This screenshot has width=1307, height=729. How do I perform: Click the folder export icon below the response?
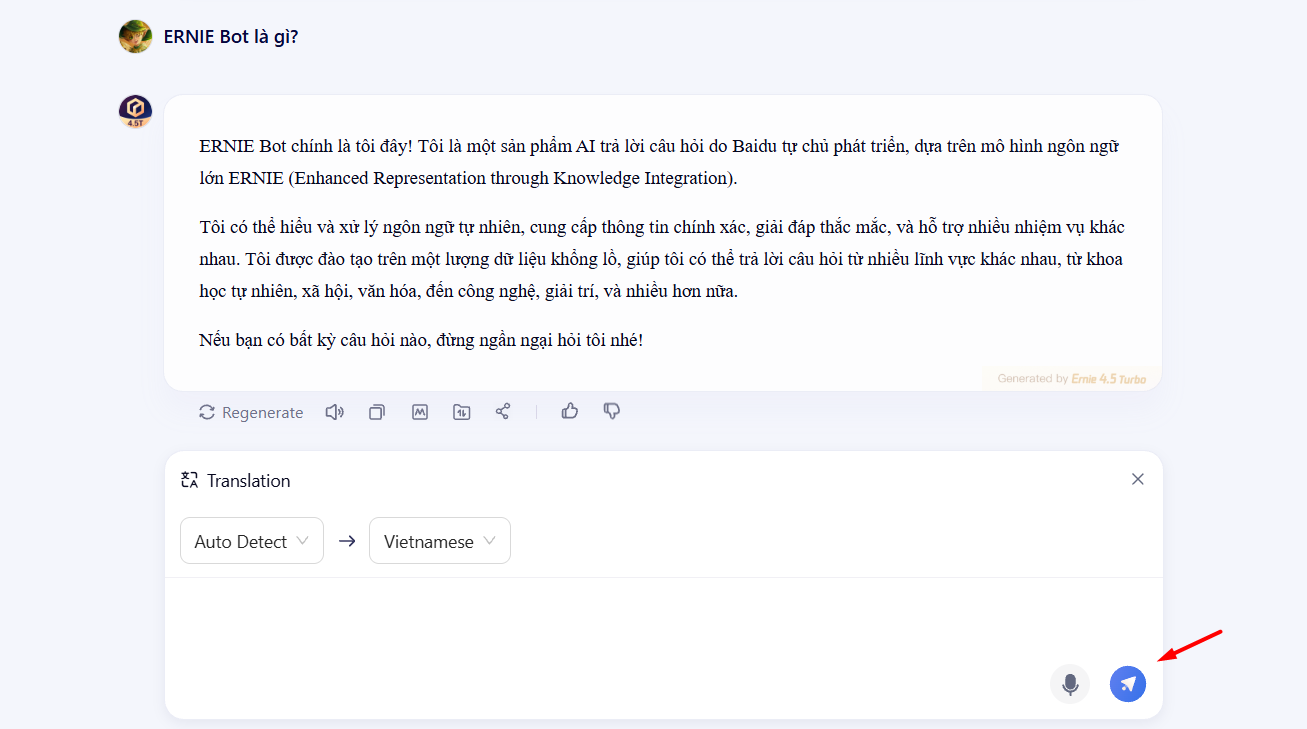(x=461, y=412)
